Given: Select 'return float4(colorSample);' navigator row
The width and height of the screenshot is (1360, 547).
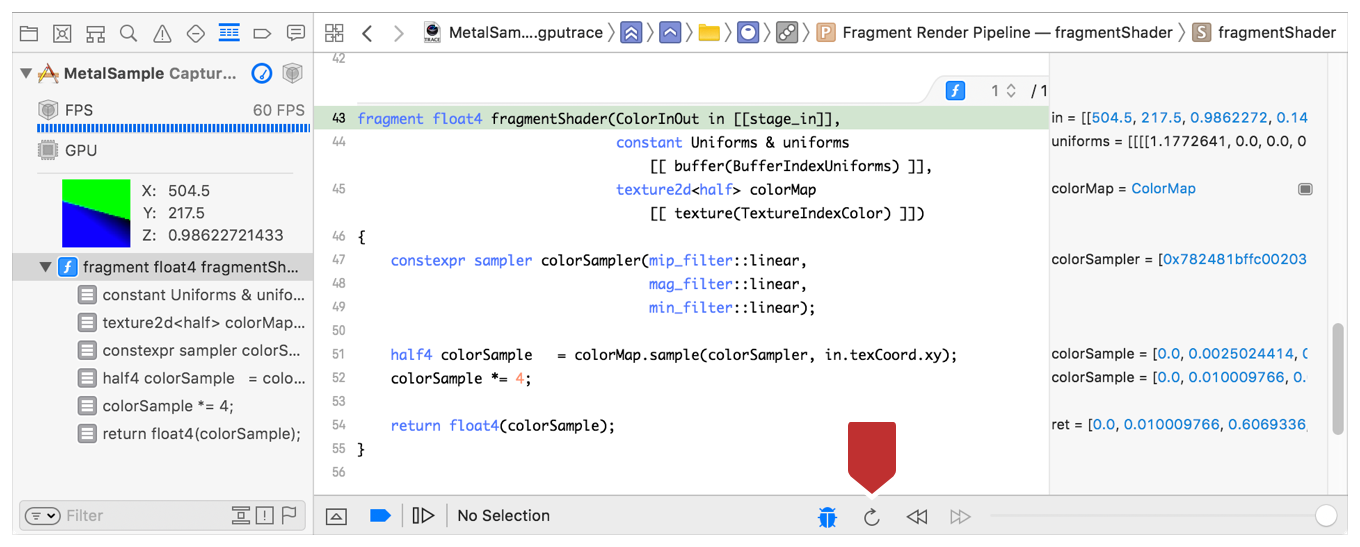Looking at the screenshot, I should 163,434.
